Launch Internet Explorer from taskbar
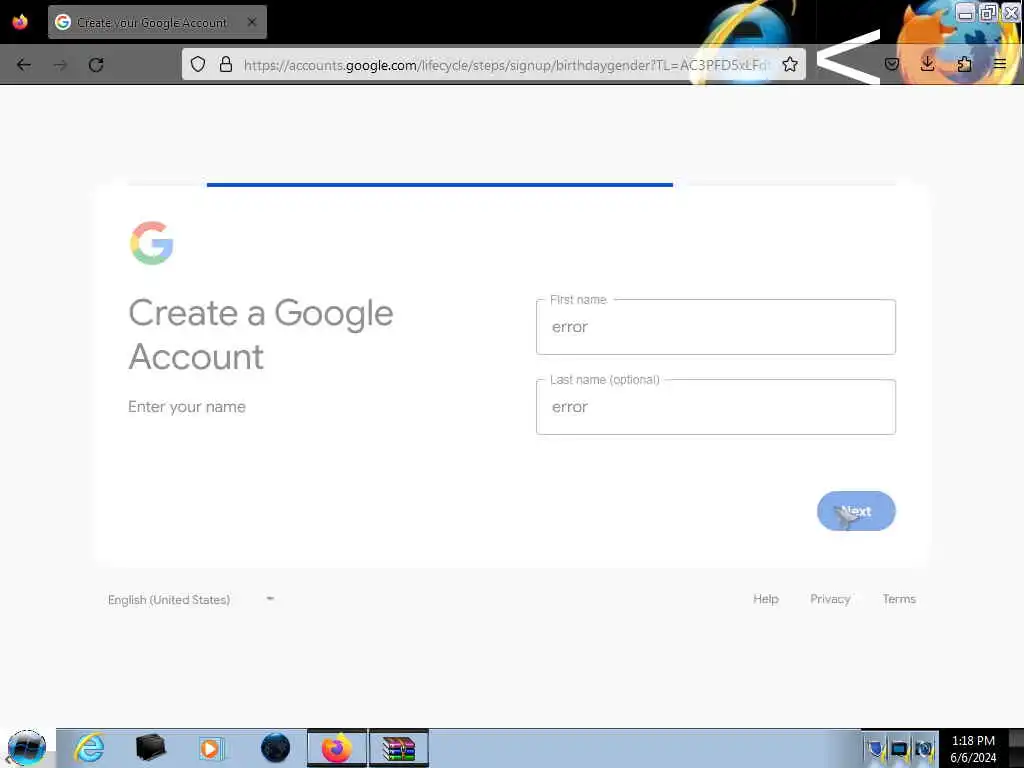 (89, 748)
